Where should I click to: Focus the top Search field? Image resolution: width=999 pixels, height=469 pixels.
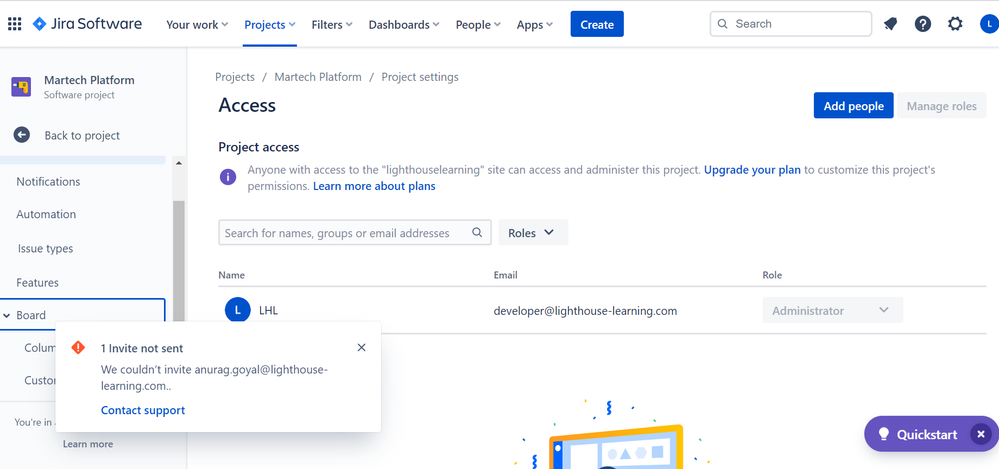pyautogui.click(x=791, y=24)
